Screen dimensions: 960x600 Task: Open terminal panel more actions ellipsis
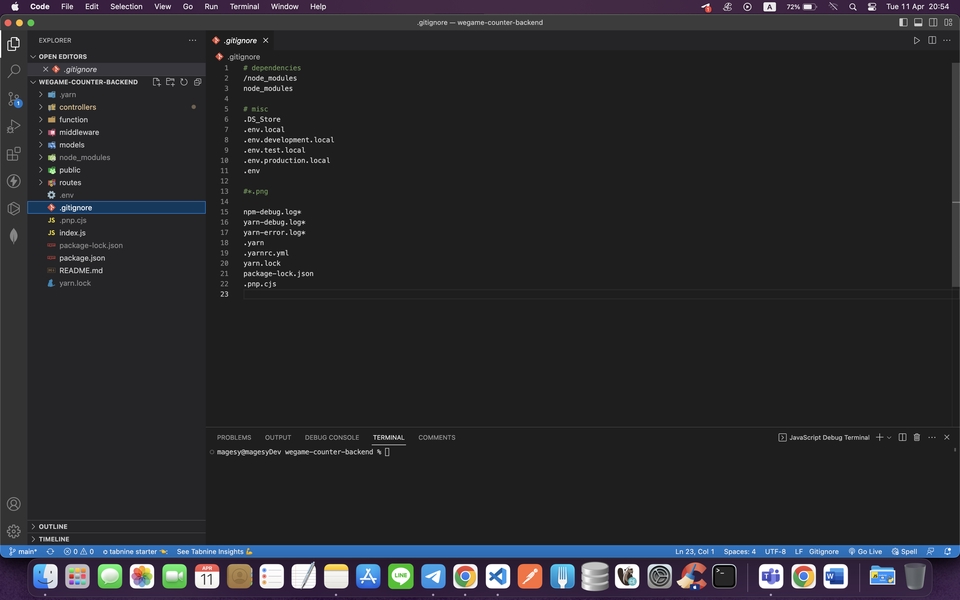(932, 437)
